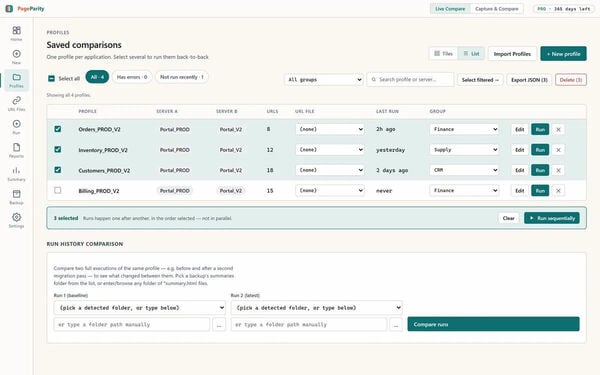Screen dimensions: 600x375
Task: Switch to Live Compare tab
Action: pyautogui.click(x=450, y=8)
